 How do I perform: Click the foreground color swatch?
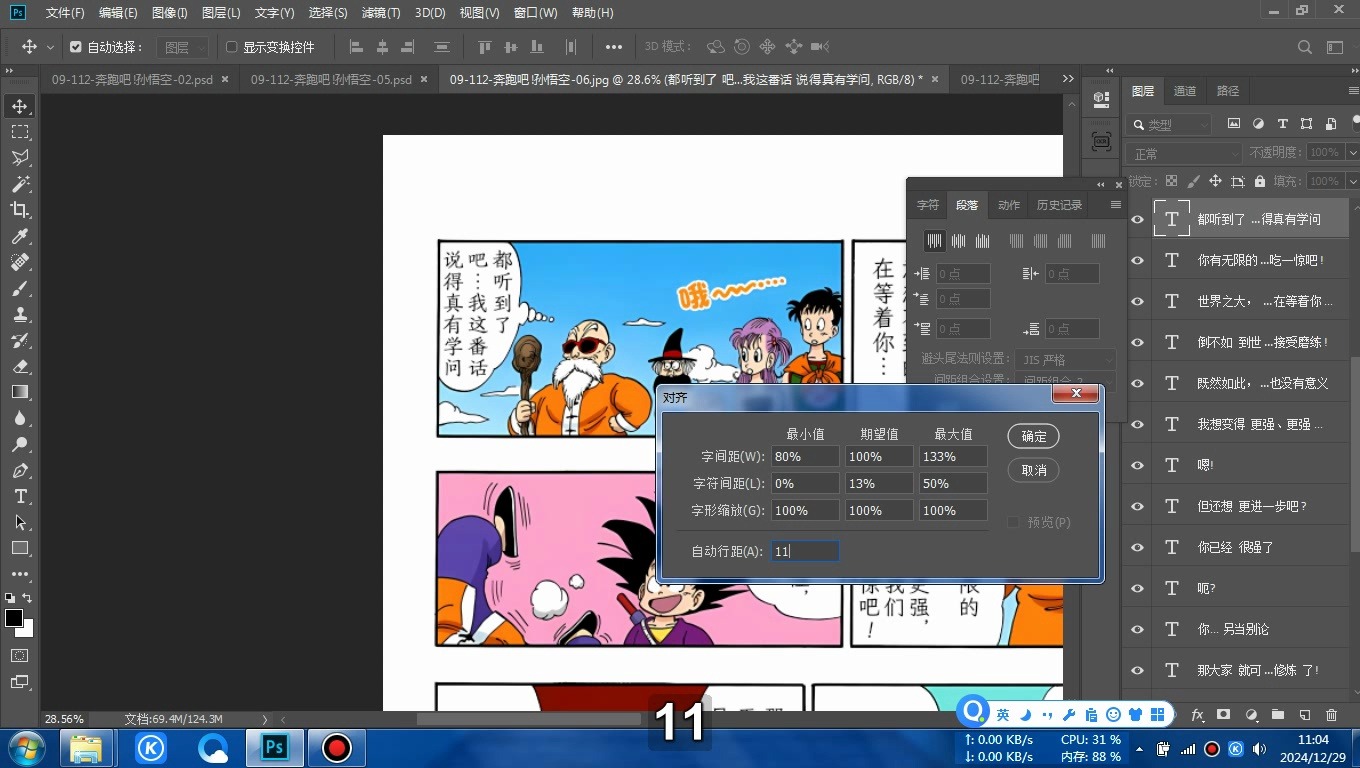[14, 618]
